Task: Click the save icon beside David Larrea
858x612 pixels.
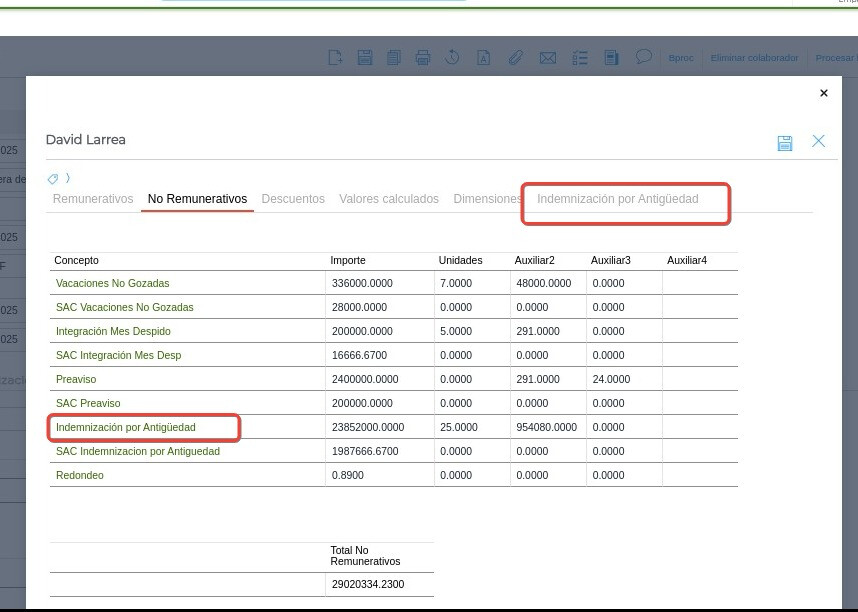Action: coord(785,143)
